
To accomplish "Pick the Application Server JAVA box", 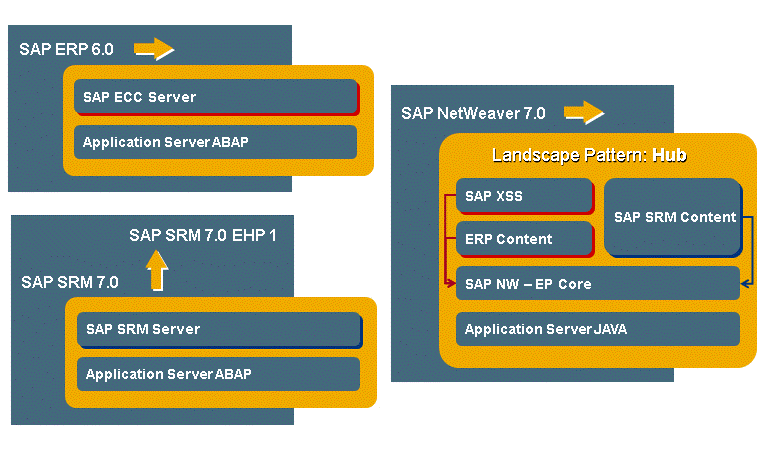I will pos(597,329).
